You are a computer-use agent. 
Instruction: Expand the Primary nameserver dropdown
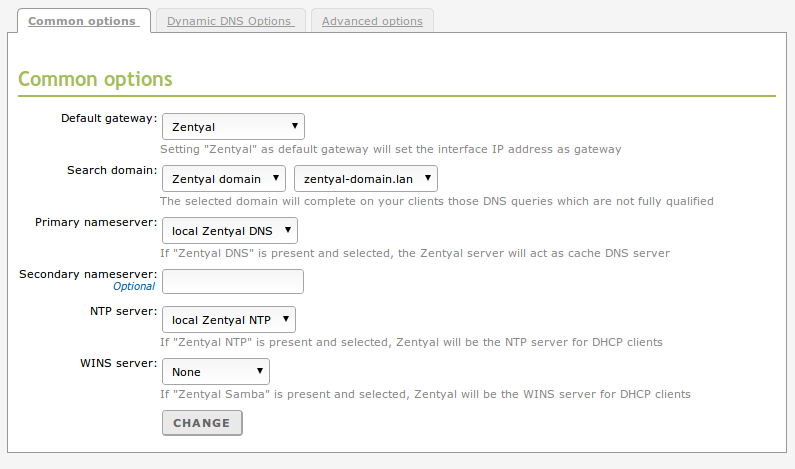(230, 231)
